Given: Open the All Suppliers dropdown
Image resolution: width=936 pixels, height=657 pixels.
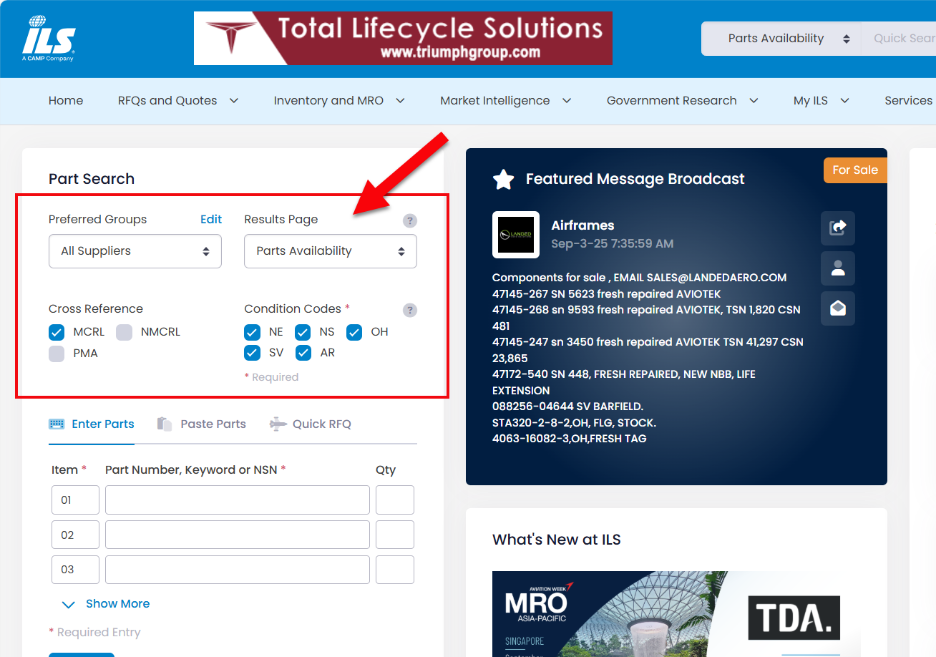Looking at the screenshot, I should click(x=135, y=251).
